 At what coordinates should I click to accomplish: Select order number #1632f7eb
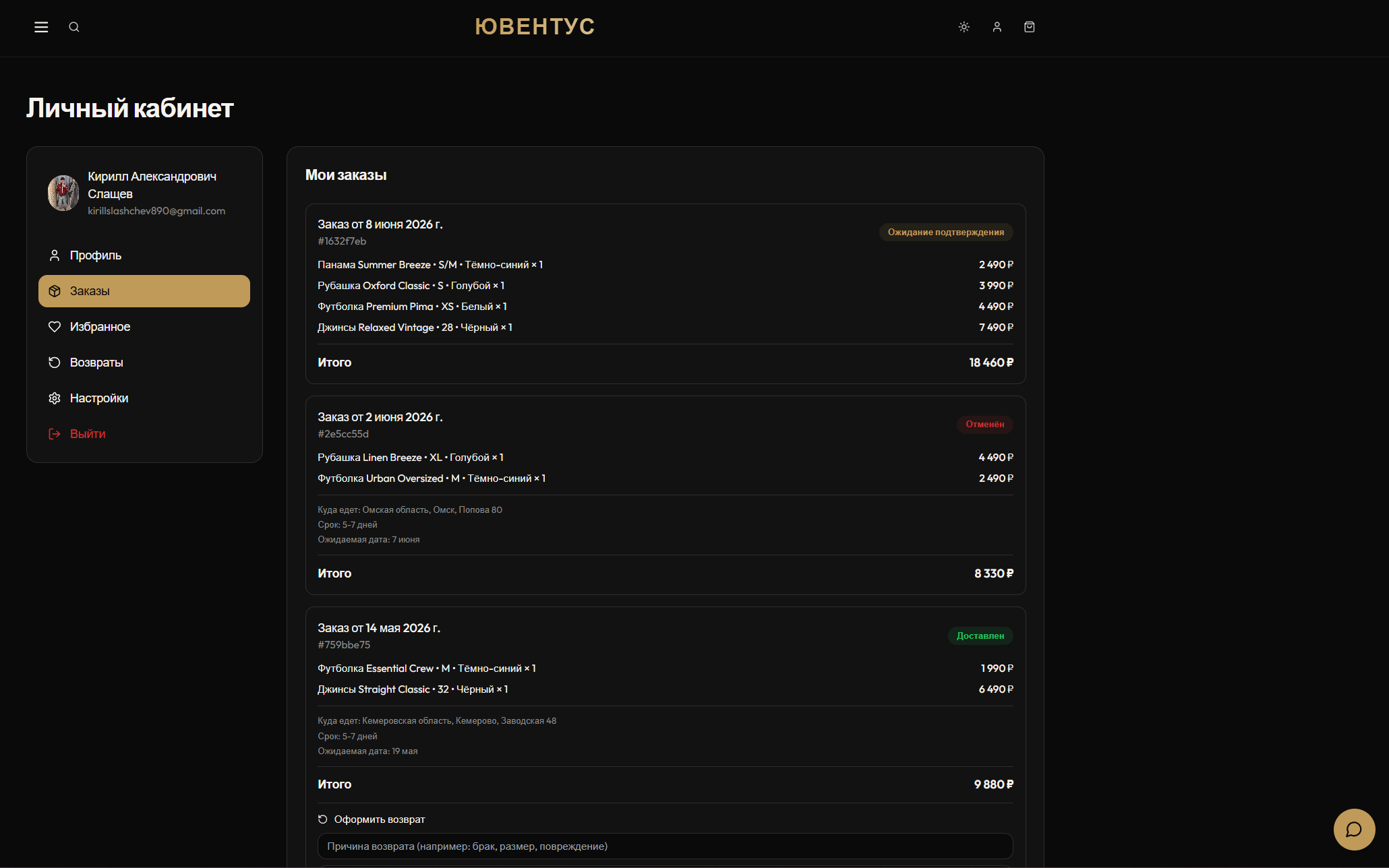(x=342, y=241)
